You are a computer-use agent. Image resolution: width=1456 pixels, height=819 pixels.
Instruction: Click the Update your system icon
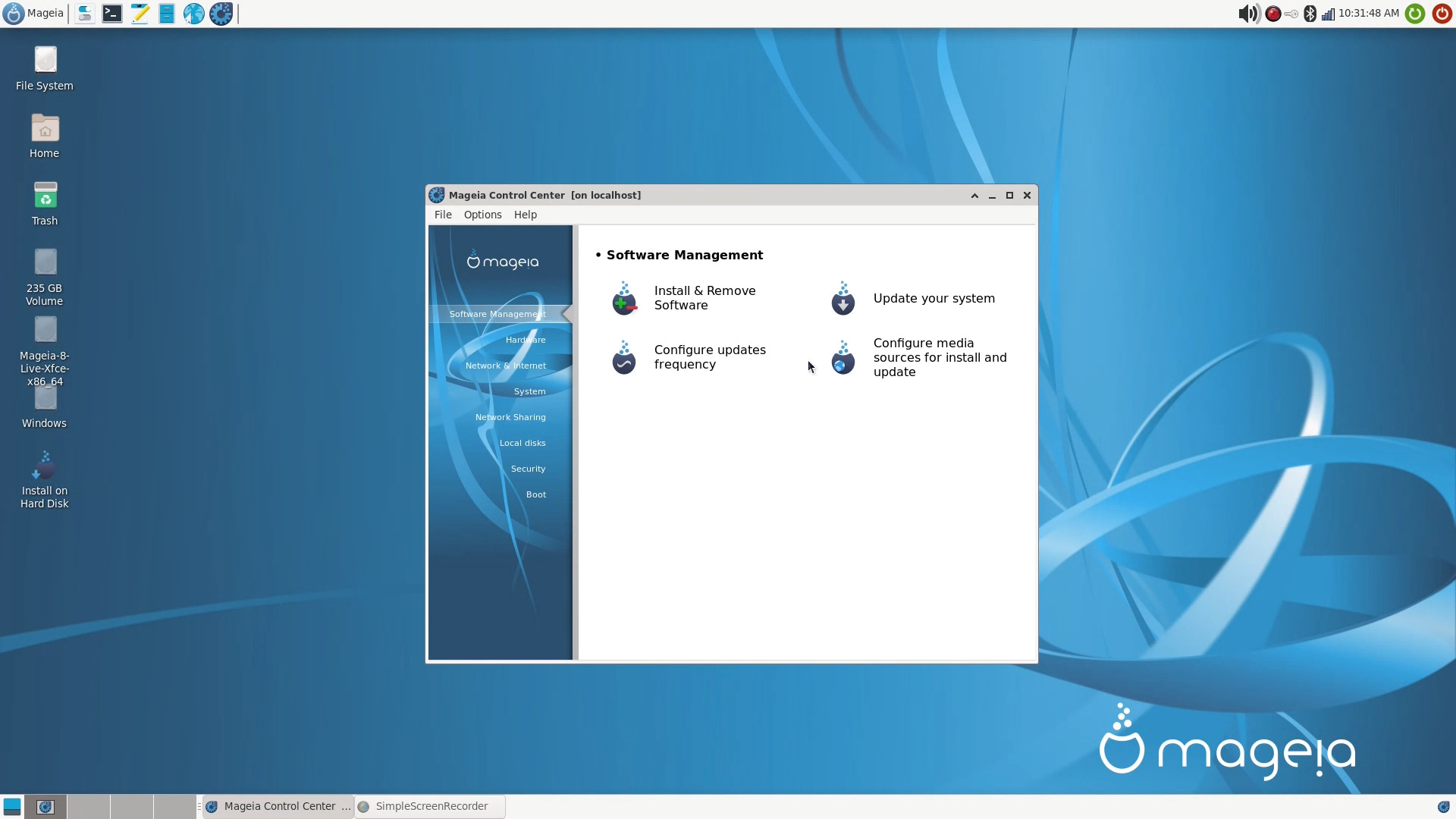pyautogui.click(x=843, y=299)
